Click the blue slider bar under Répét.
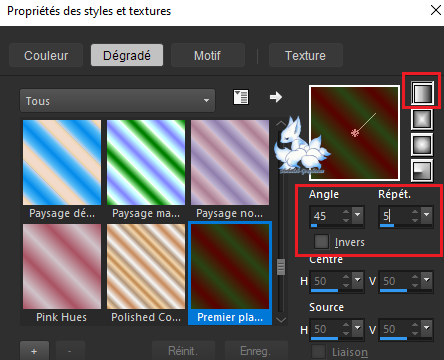 coord(387,226)
